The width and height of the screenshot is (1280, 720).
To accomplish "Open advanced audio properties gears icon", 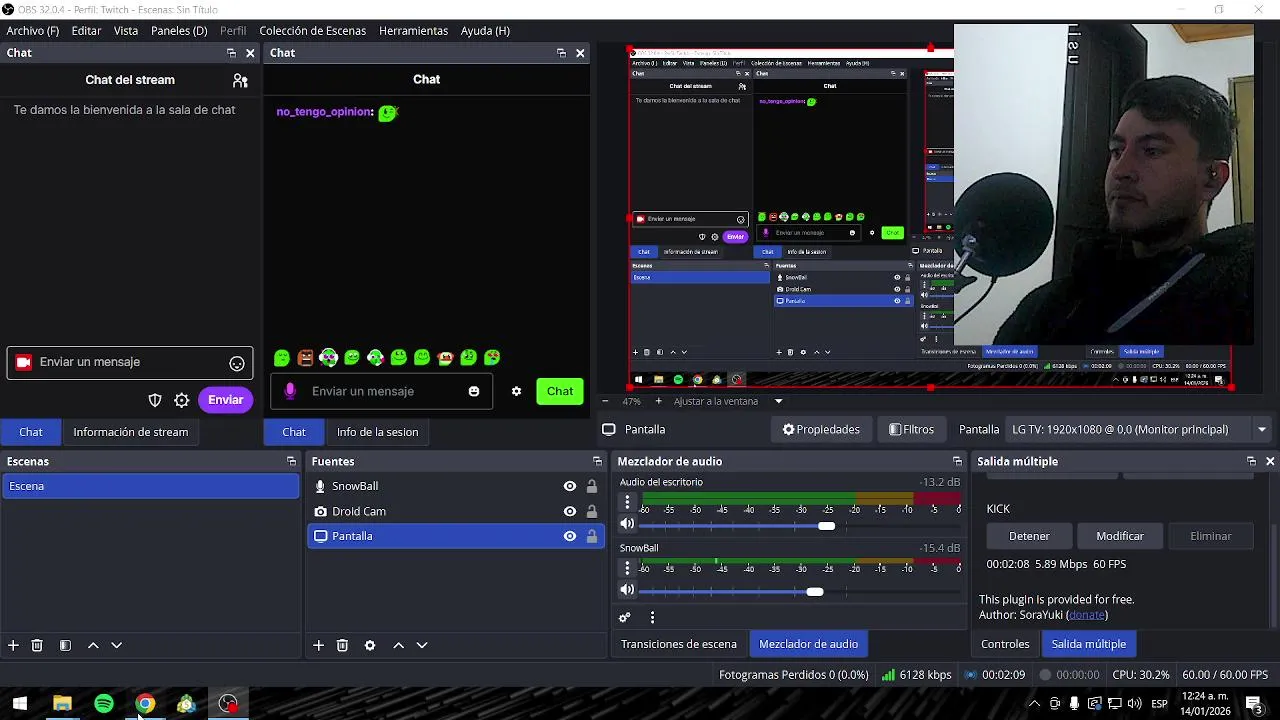I will click(x=625, y=617).
